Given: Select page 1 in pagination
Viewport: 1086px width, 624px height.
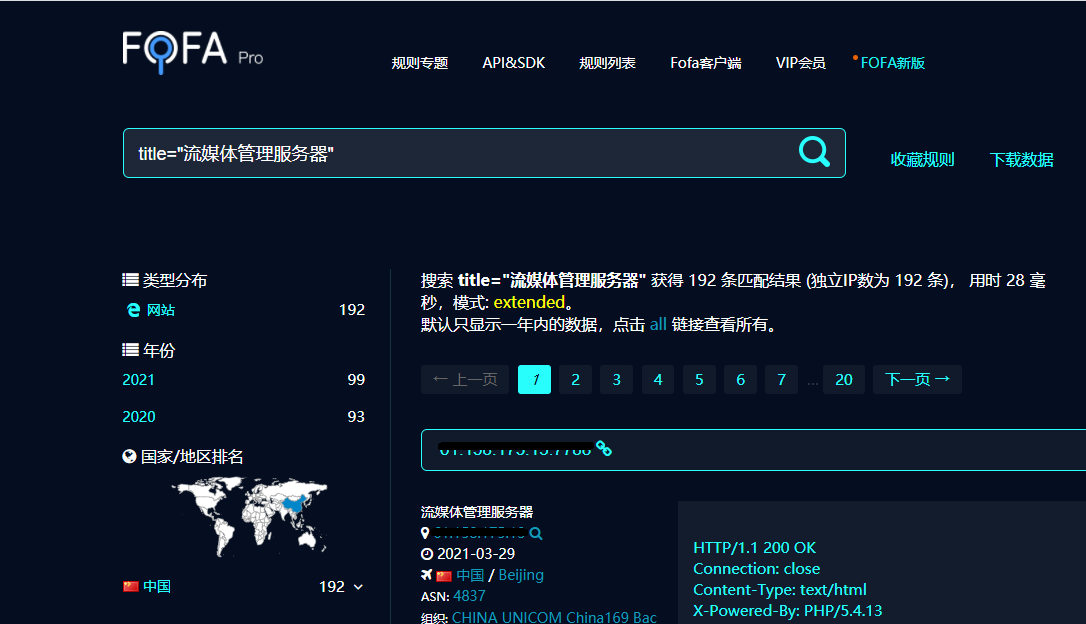Looking at the screenshot, I should click(x=535, y=380).
